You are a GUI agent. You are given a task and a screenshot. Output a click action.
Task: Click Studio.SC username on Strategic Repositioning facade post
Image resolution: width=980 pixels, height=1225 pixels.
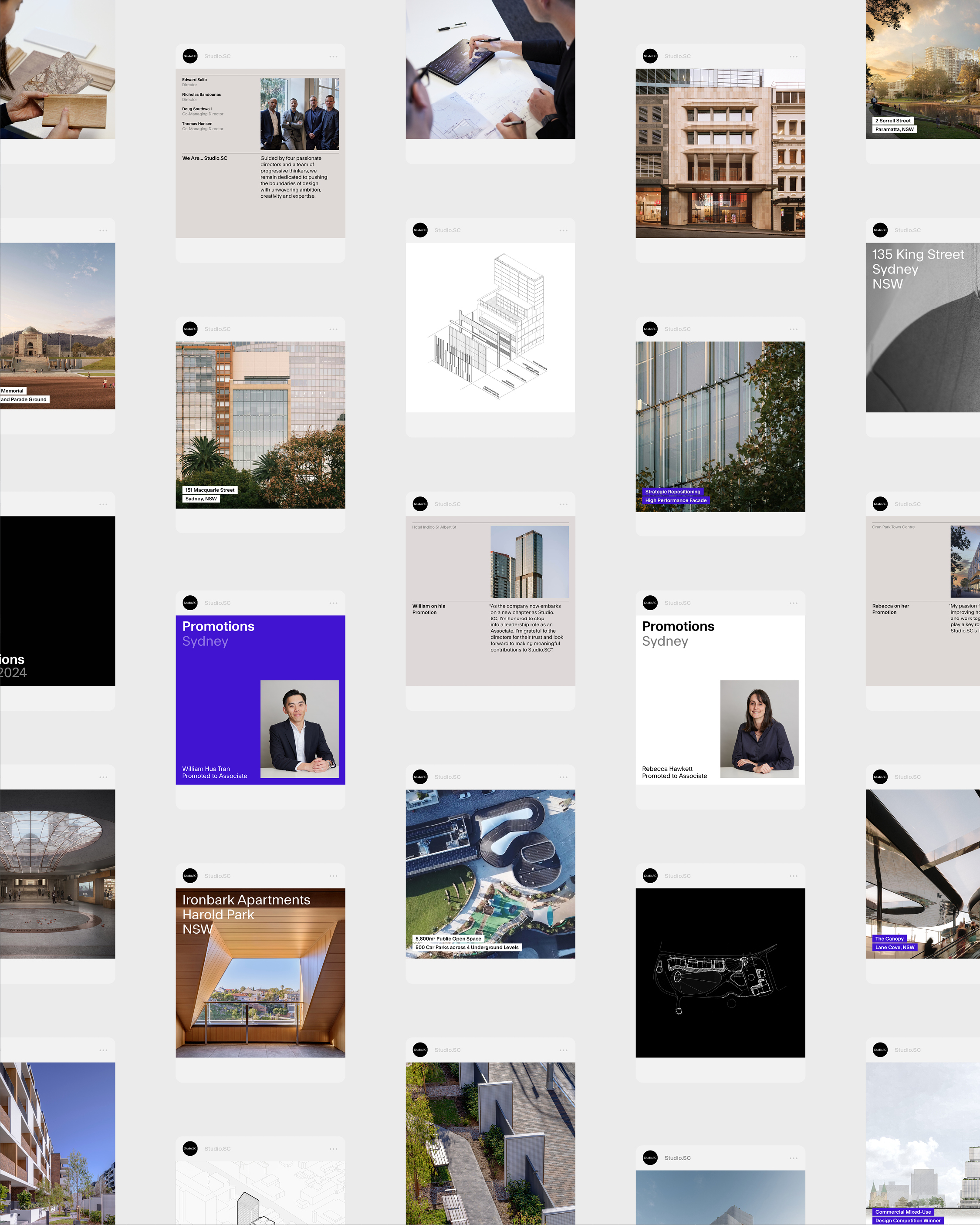click(x=678, y=329)
